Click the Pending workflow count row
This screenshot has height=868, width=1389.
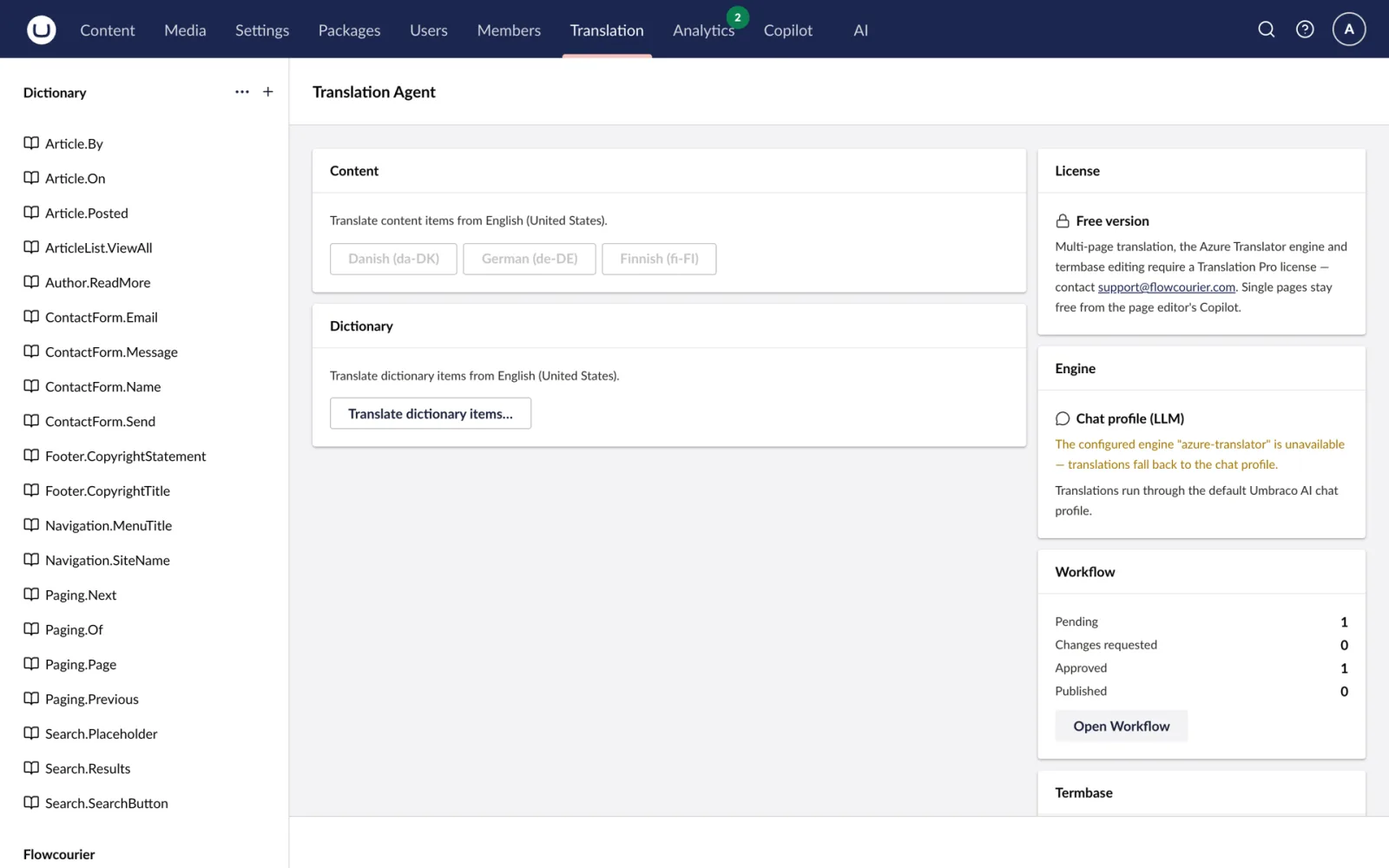tap(1201, 621)
